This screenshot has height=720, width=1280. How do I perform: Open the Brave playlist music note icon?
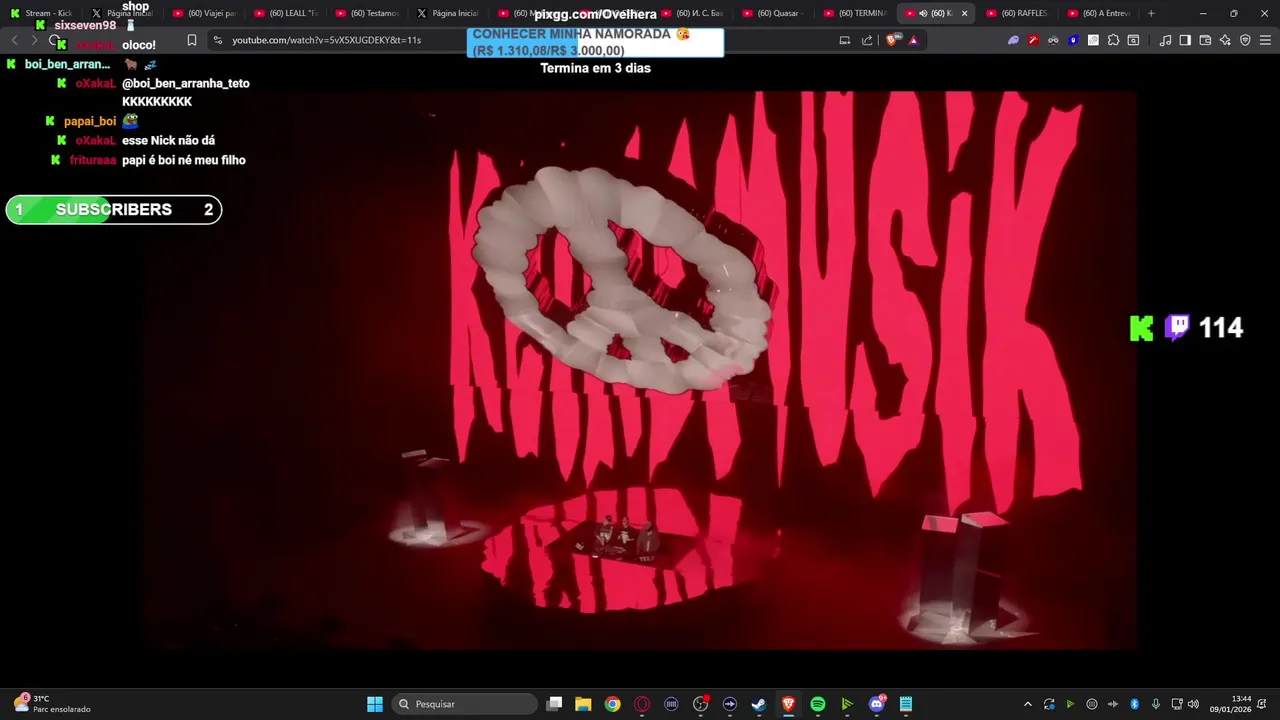coord(1165,40)
